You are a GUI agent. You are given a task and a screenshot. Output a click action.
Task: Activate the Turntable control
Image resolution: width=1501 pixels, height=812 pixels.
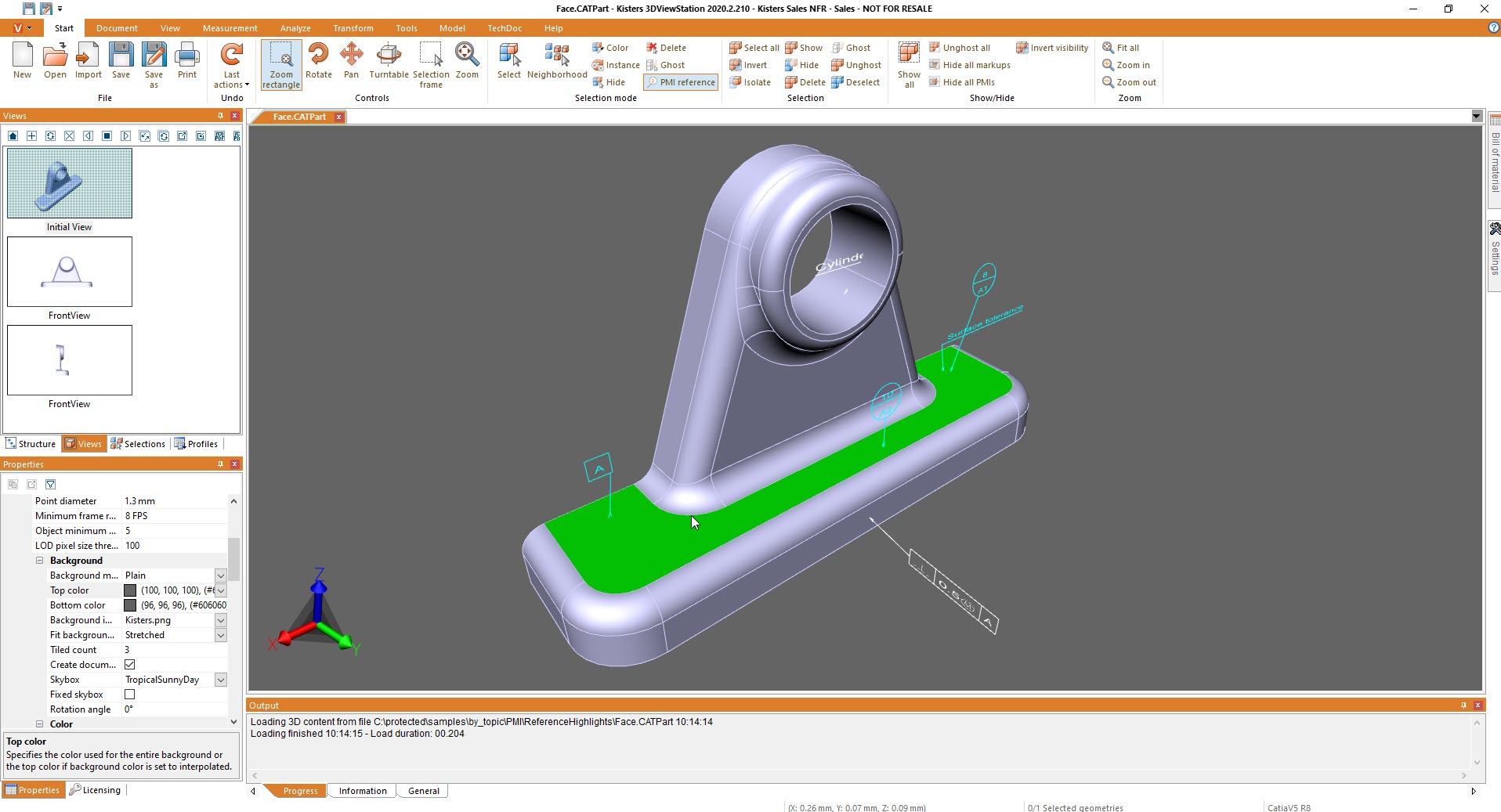(389, 60)
